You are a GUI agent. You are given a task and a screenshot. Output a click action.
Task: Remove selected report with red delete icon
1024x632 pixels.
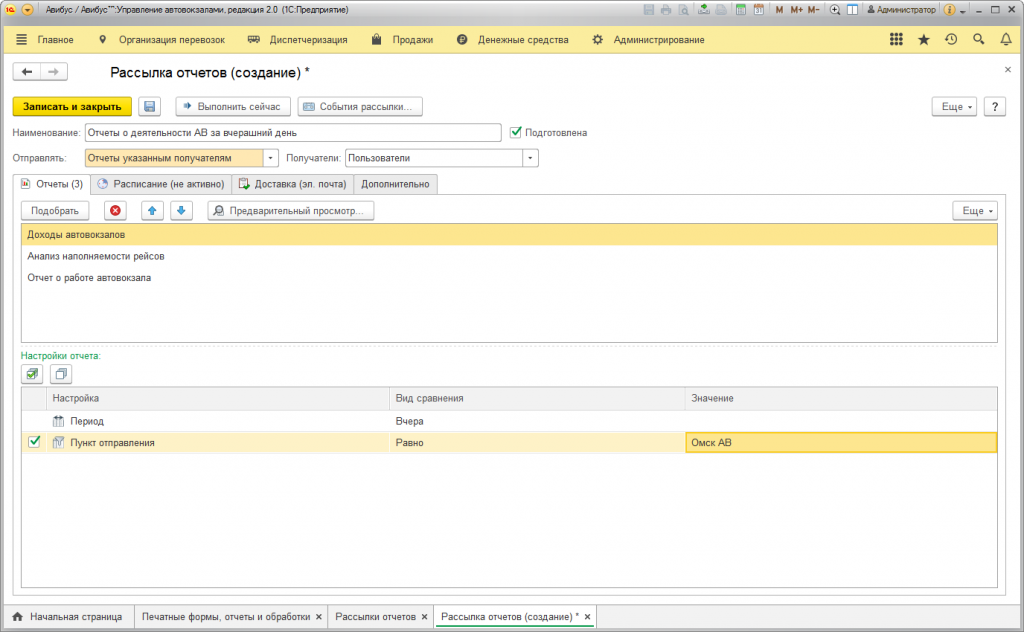[116, 210]
